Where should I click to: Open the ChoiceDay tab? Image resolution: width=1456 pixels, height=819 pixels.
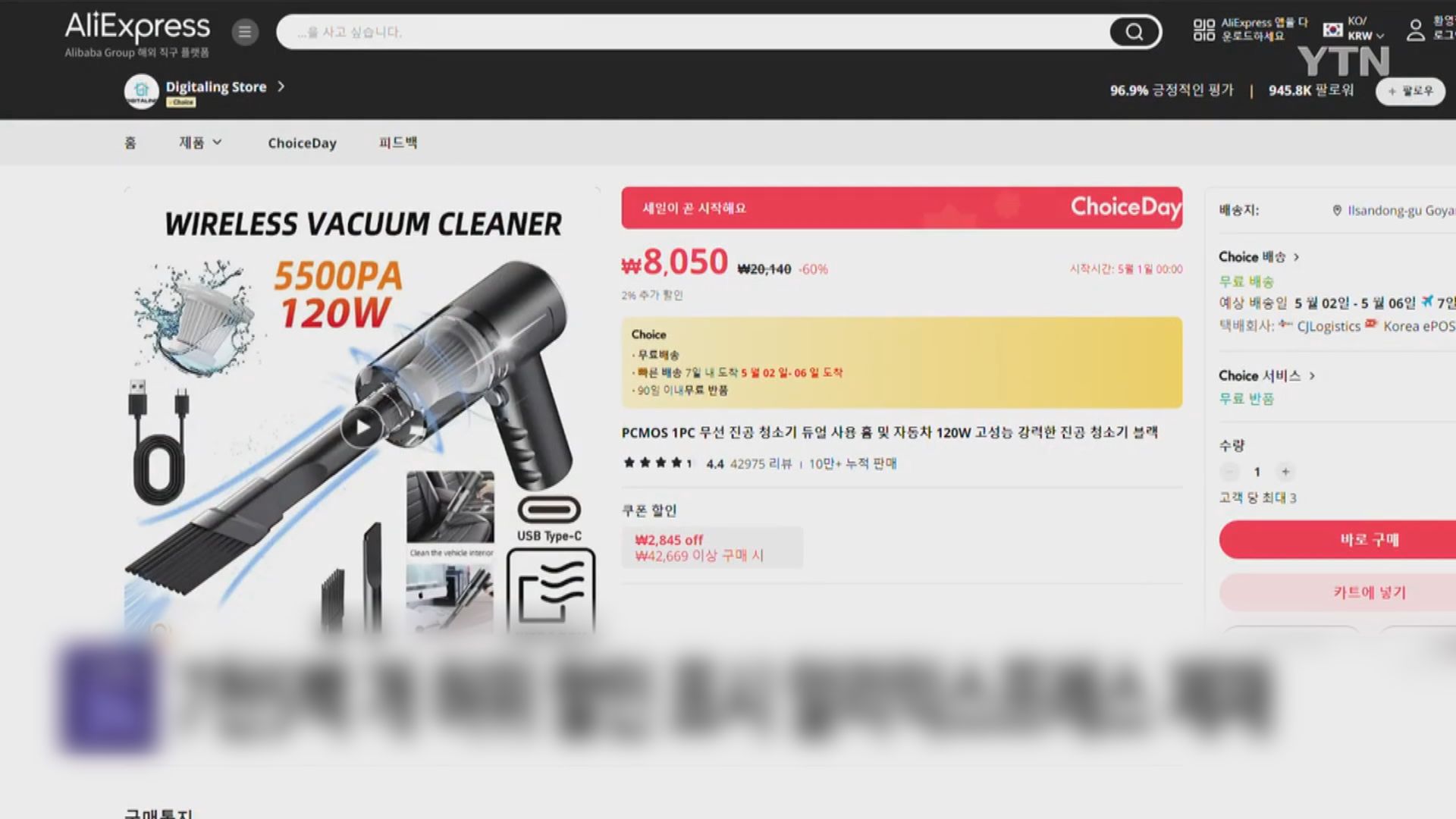(x=302, y=143)
